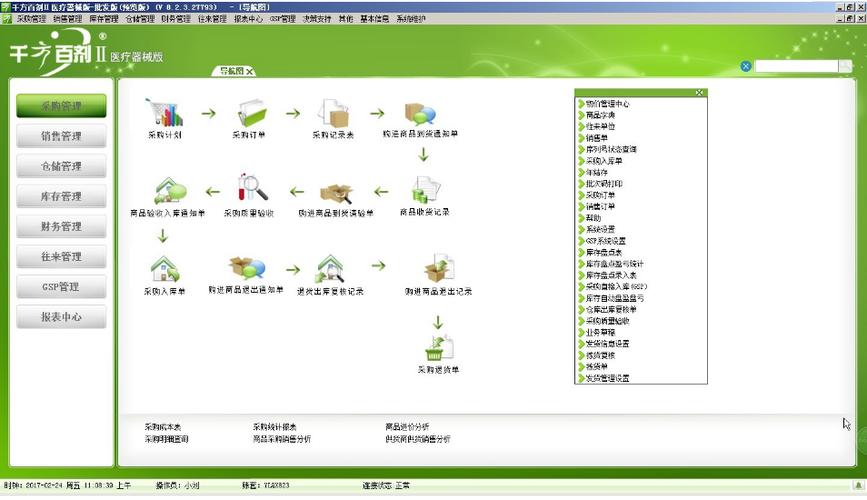The width and height of the screenshot is (867, 500).
Task: Click the search input field at top right
Action: [x=796, y=66]
